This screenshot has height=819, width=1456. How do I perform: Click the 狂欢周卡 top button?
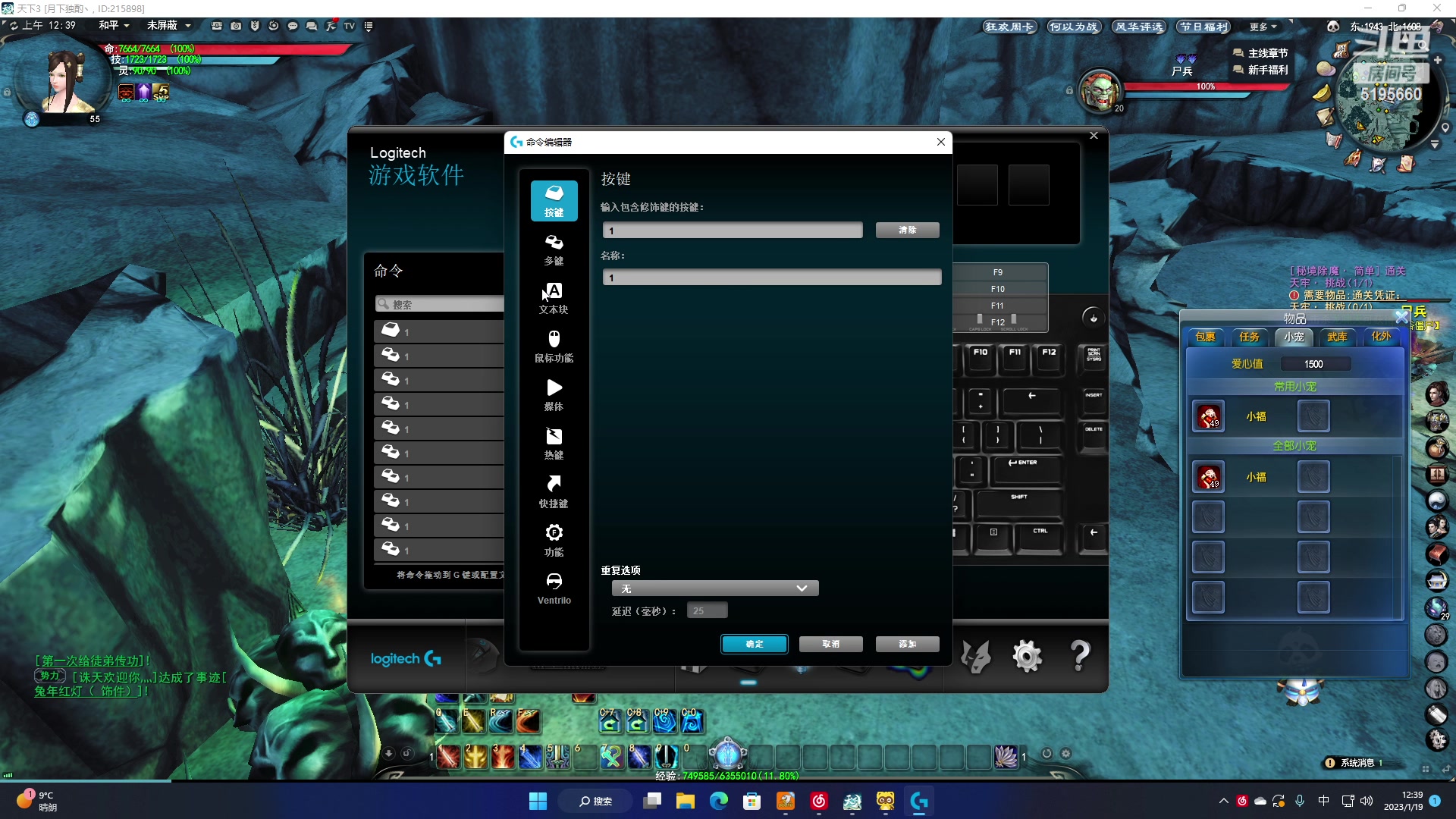[x=1009, y=27]
